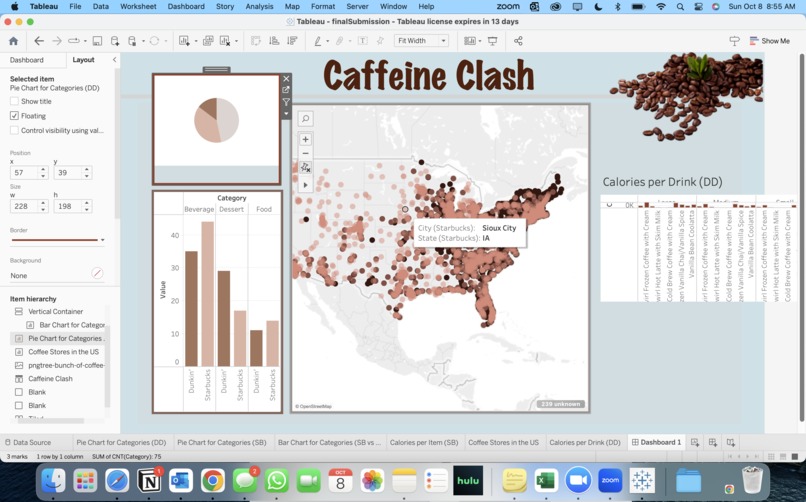Click the forward (redo) arrow in toolbar
This screenshot has height=502, width=806.
coord(57,41)
